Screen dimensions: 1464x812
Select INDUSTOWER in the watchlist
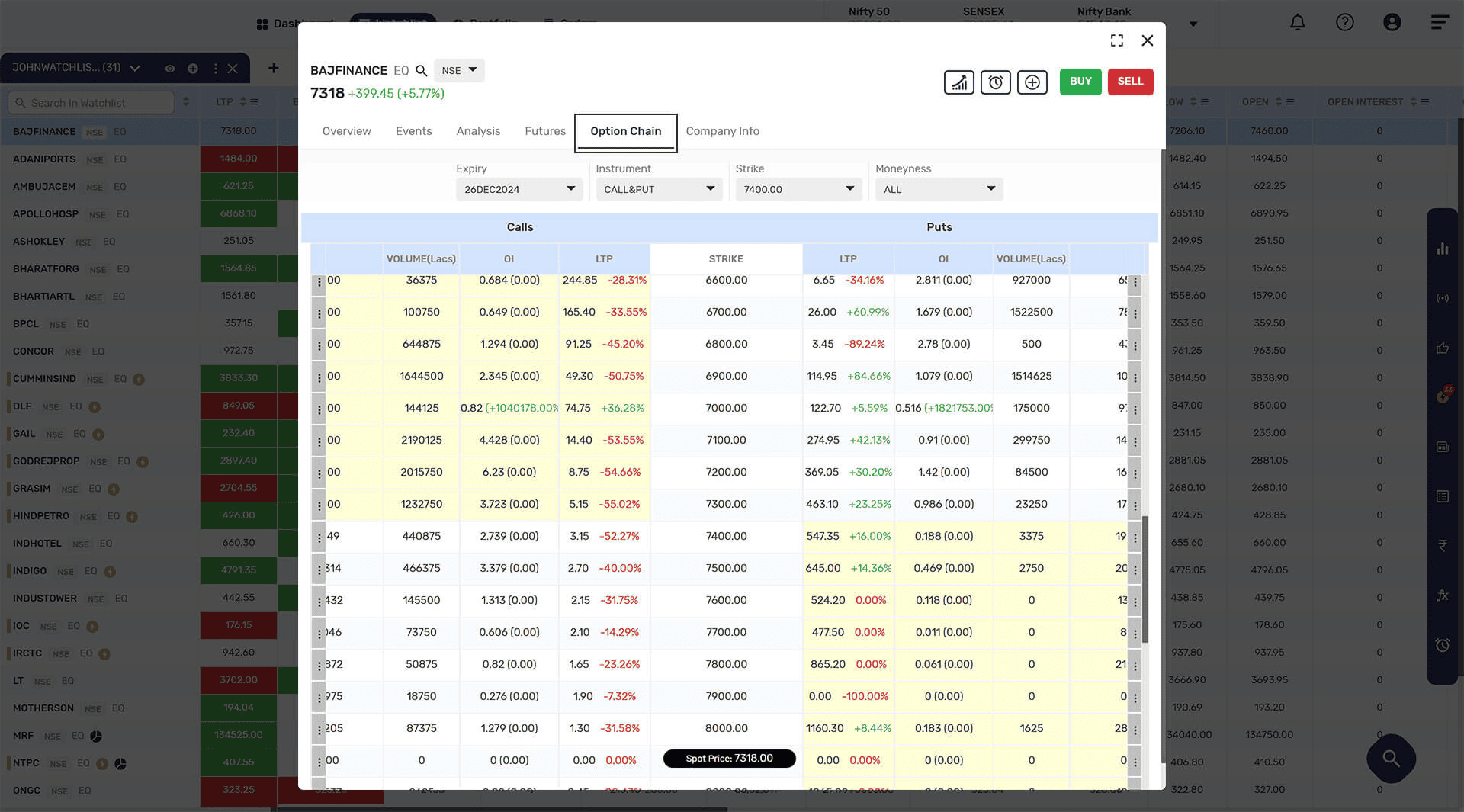[x=45, y=599]
